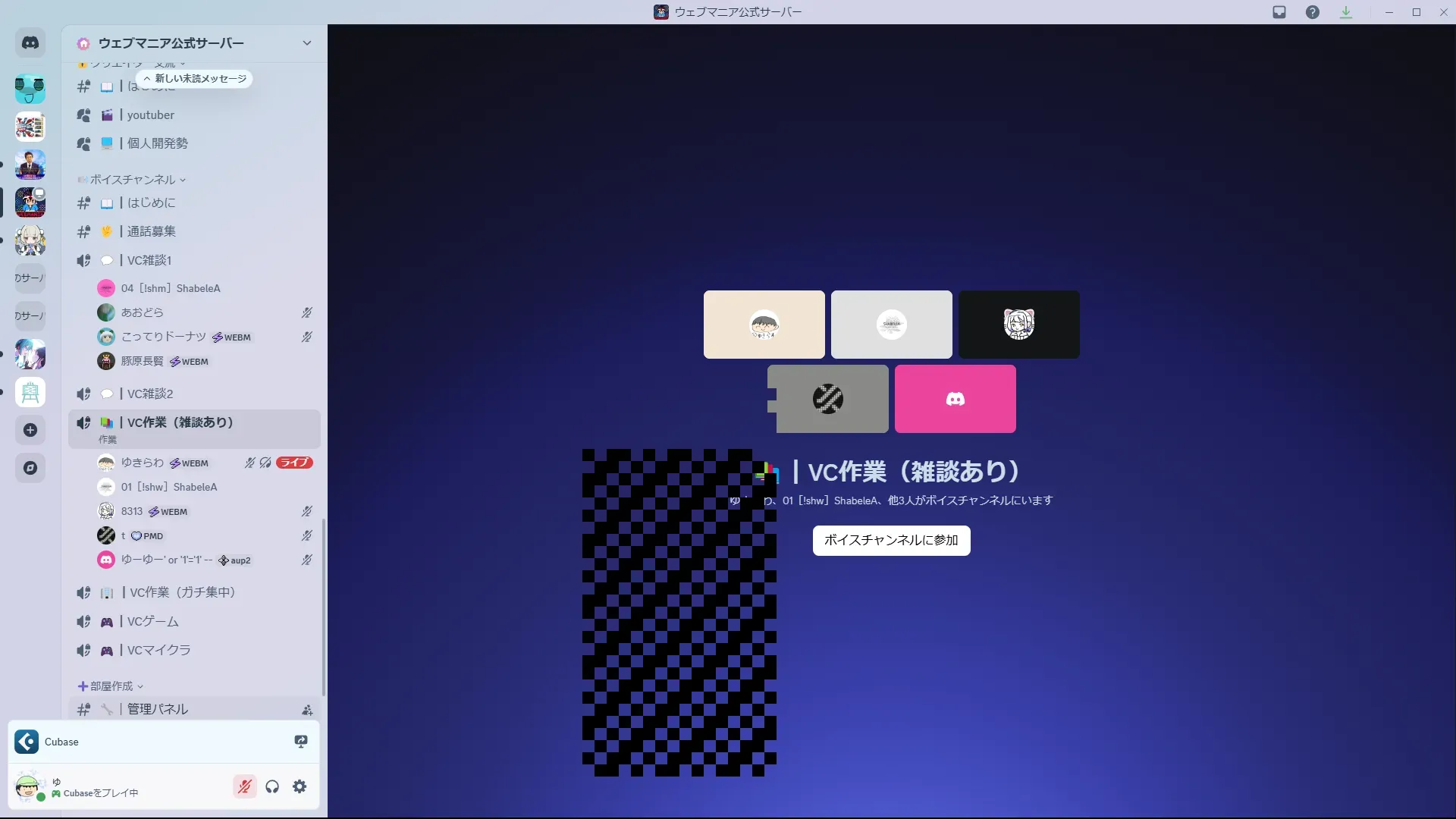Click the beige participant thumbnail tile

click(x=764, y=325)
